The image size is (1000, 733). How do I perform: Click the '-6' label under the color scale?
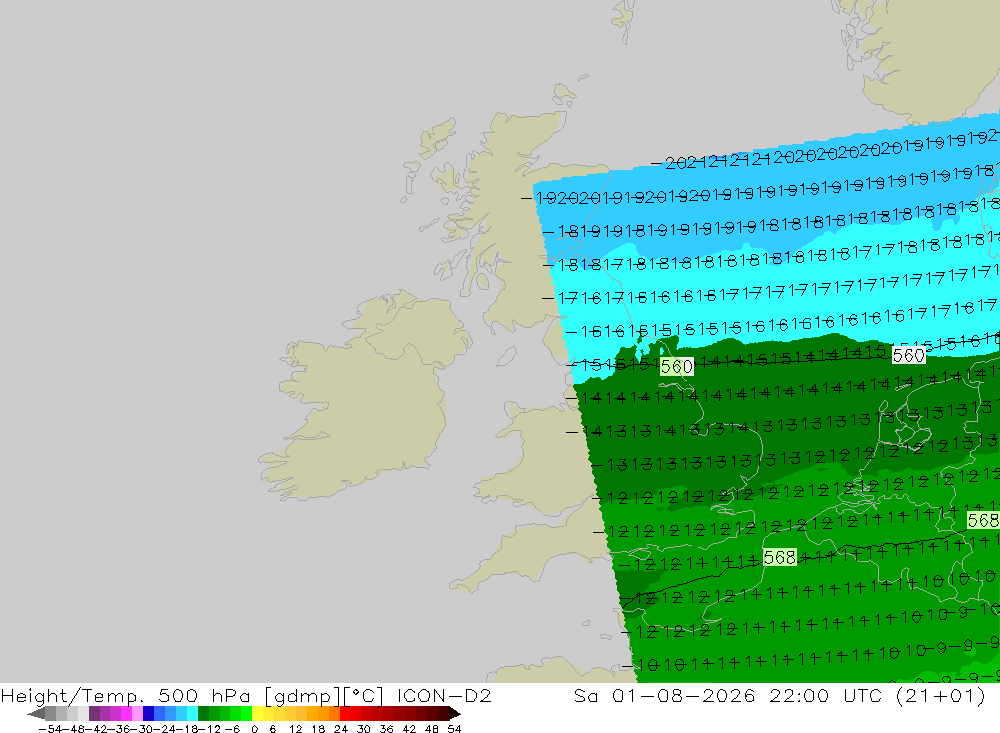[232, 729]
